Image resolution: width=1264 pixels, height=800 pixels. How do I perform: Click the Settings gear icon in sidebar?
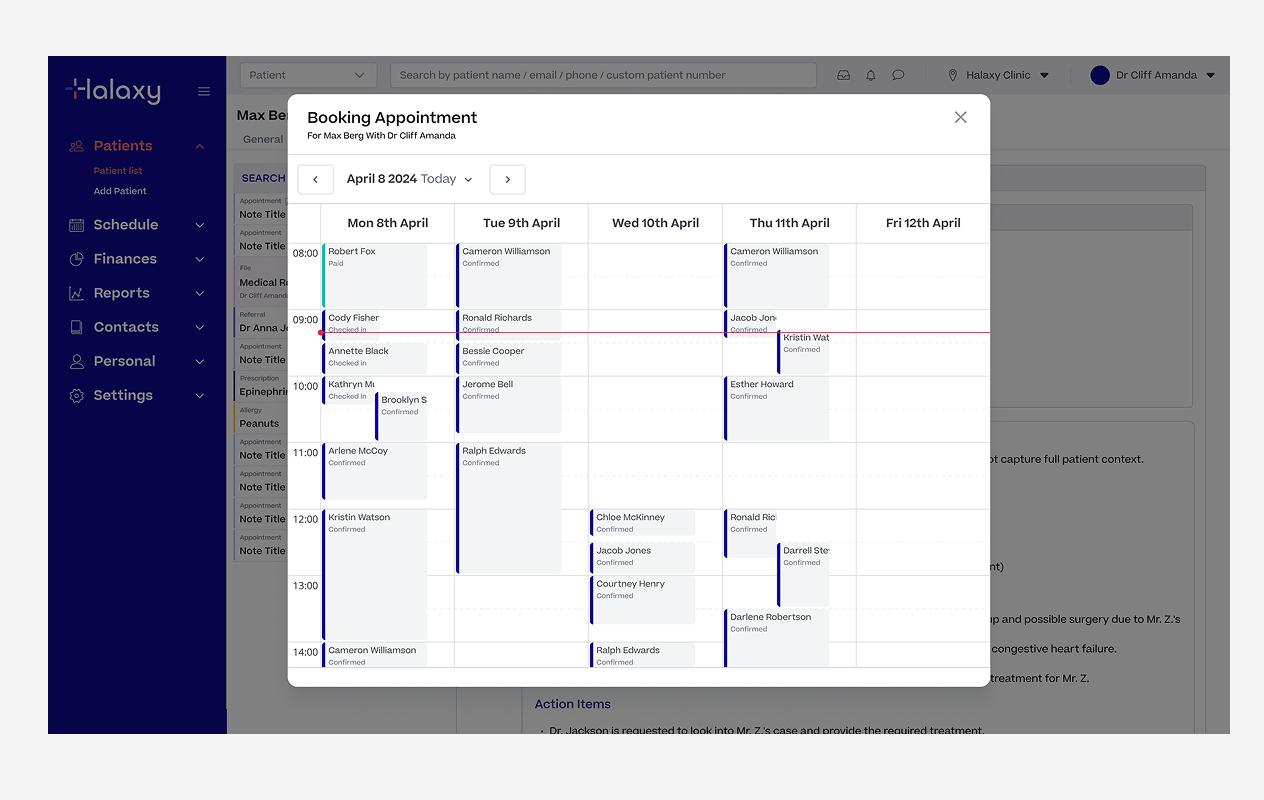[76, 395]
